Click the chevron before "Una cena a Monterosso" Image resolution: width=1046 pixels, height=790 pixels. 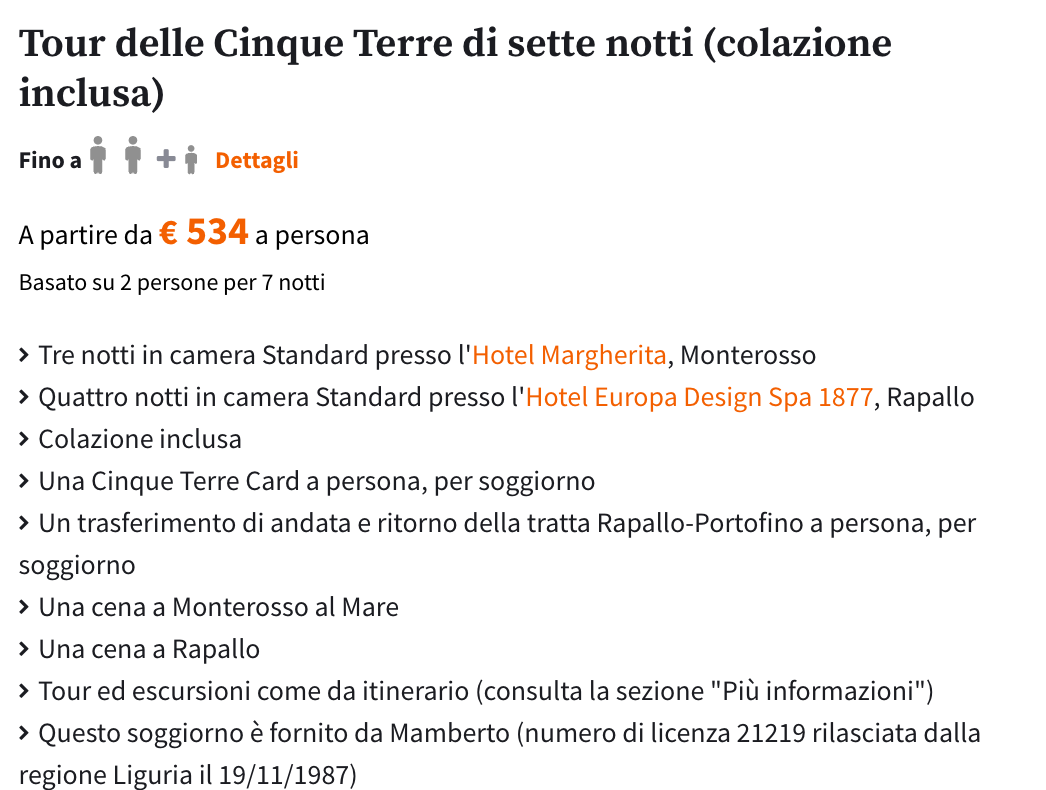[x=25, y=608]
